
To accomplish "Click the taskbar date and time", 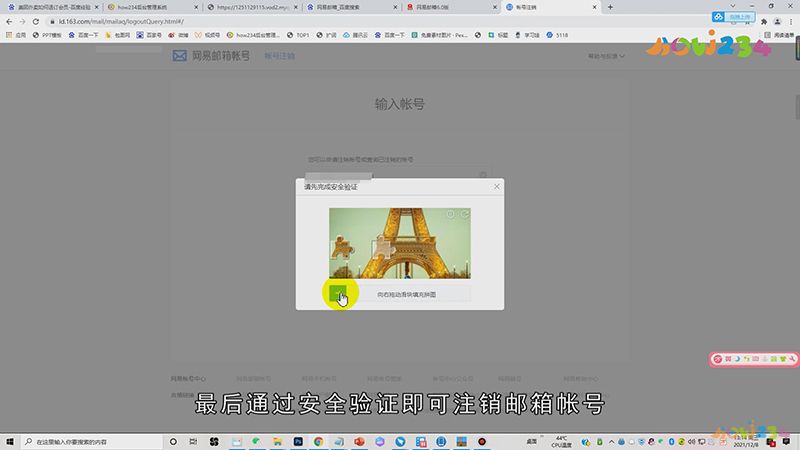I will click(746, 441).
